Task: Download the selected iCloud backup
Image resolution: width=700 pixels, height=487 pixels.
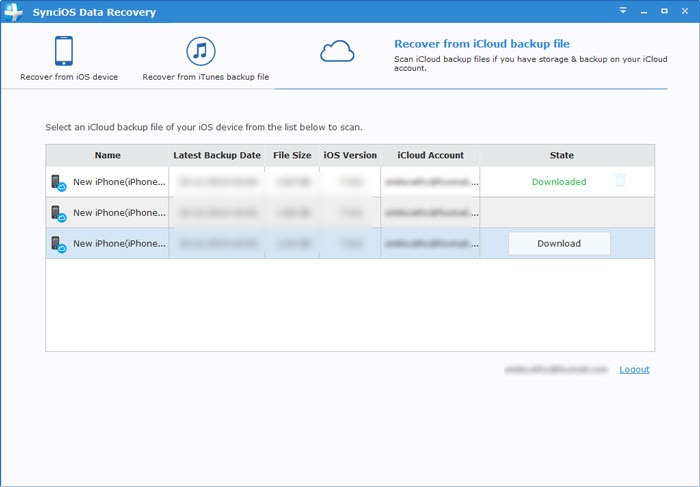Action: point(559,243)
